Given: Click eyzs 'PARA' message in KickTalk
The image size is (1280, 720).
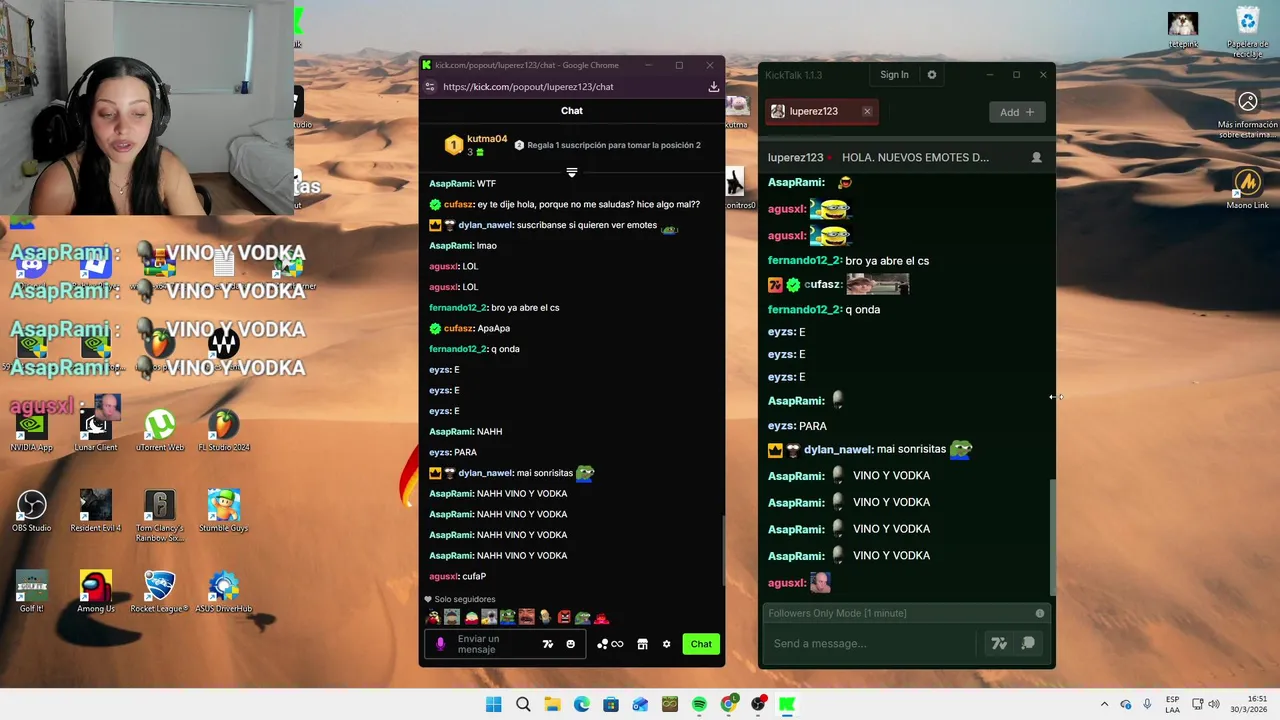Looking at the screenshot, I should click(x=797, y=426).
